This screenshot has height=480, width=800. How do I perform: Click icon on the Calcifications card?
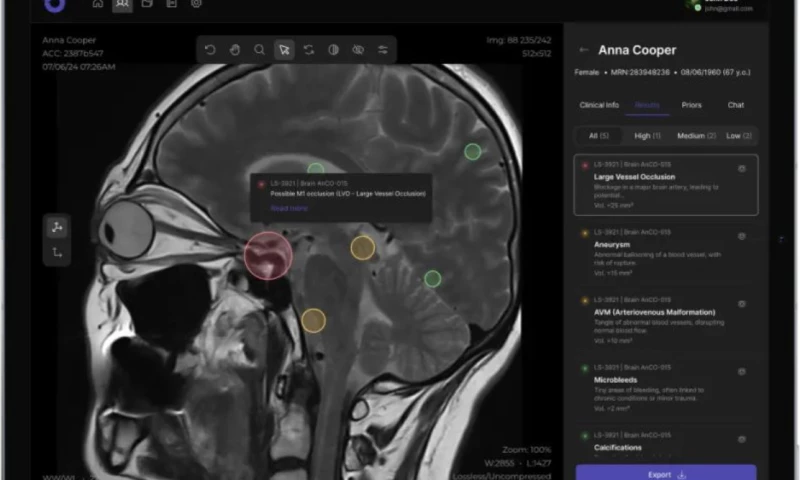[742, 439]
